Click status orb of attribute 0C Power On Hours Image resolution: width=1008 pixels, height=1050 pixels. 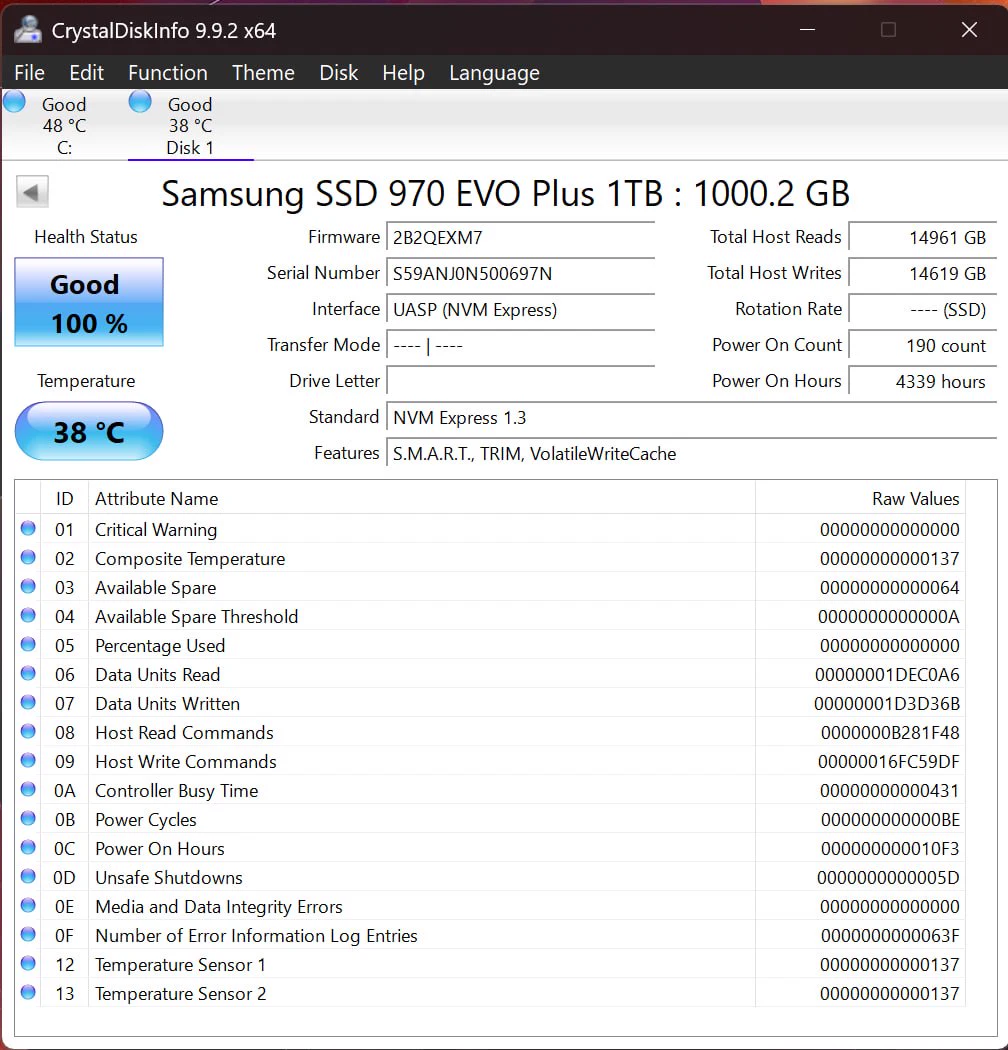pyautogui.click(x=28, y=847)
